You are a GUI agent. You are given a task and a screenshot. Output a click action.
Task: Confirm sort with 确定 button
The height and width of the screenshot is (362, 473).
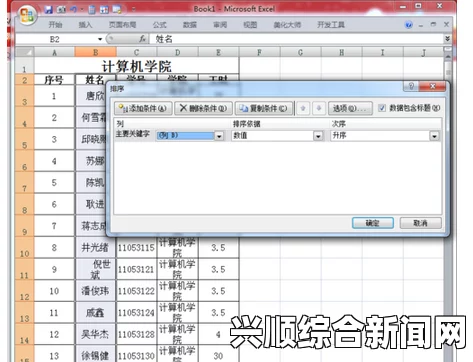[x=373, y=223]
